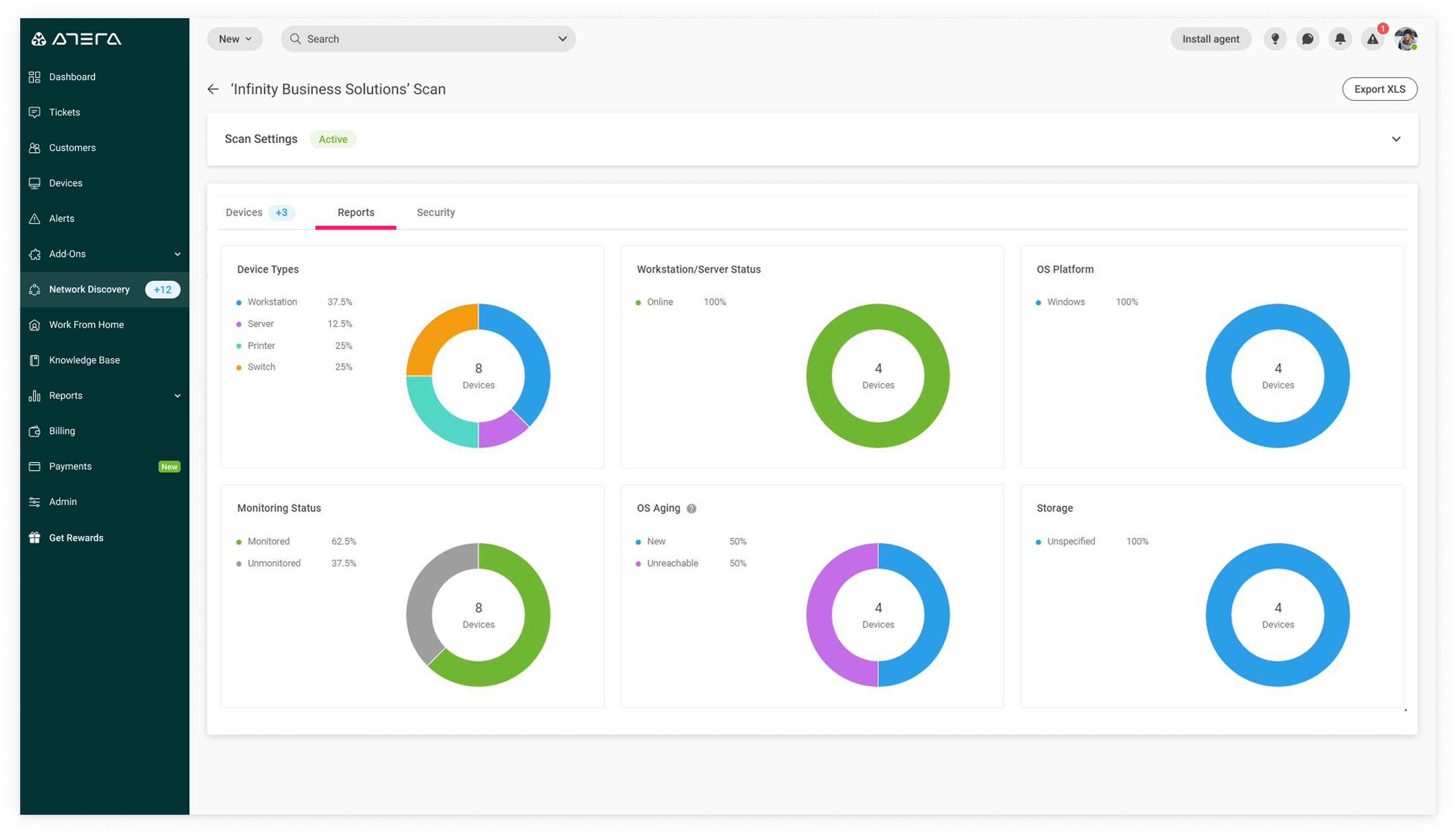1456x837 pixels.
Task: Click the 'Infinity Business Solutions' Scan title
Action: pyautogui.click(x=338, y=89)
